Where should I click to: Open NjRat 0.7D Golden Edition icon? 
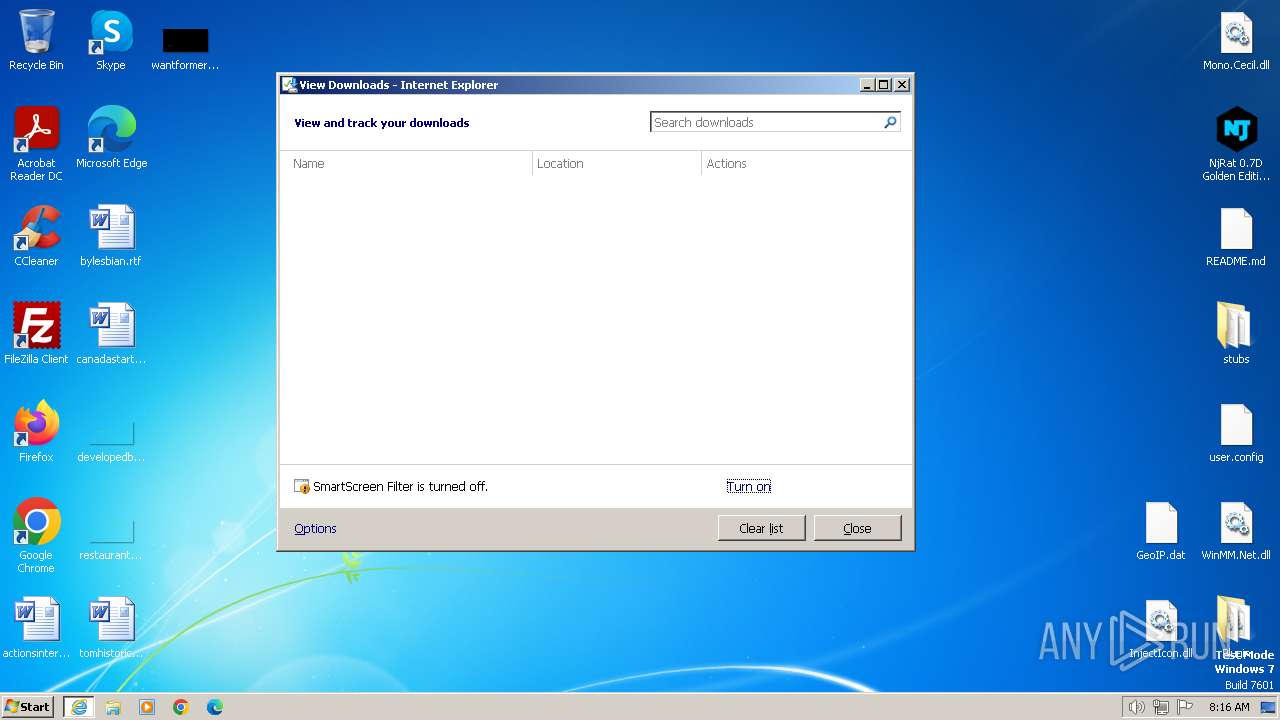1236,143
